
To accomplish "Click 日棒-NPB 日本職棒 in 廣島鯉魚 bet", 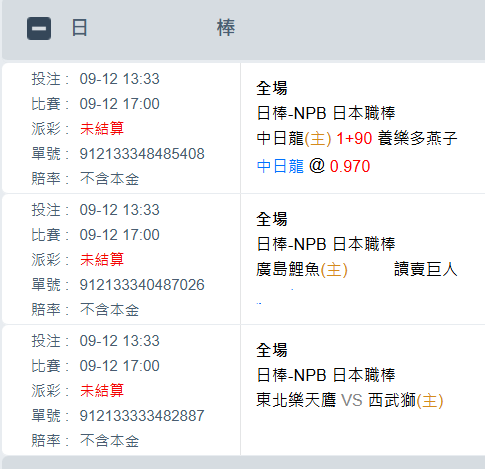I will [x=326, y=244].
